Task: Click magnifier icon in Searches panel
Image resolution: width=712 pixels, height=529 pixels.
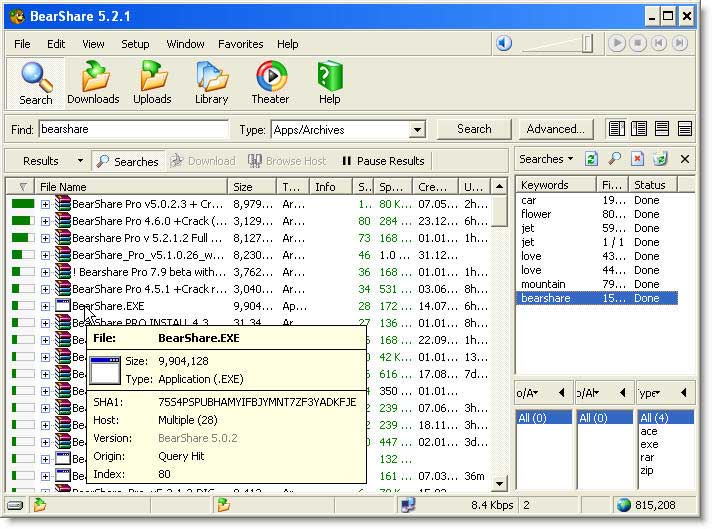Action: (x=614, y=159)
